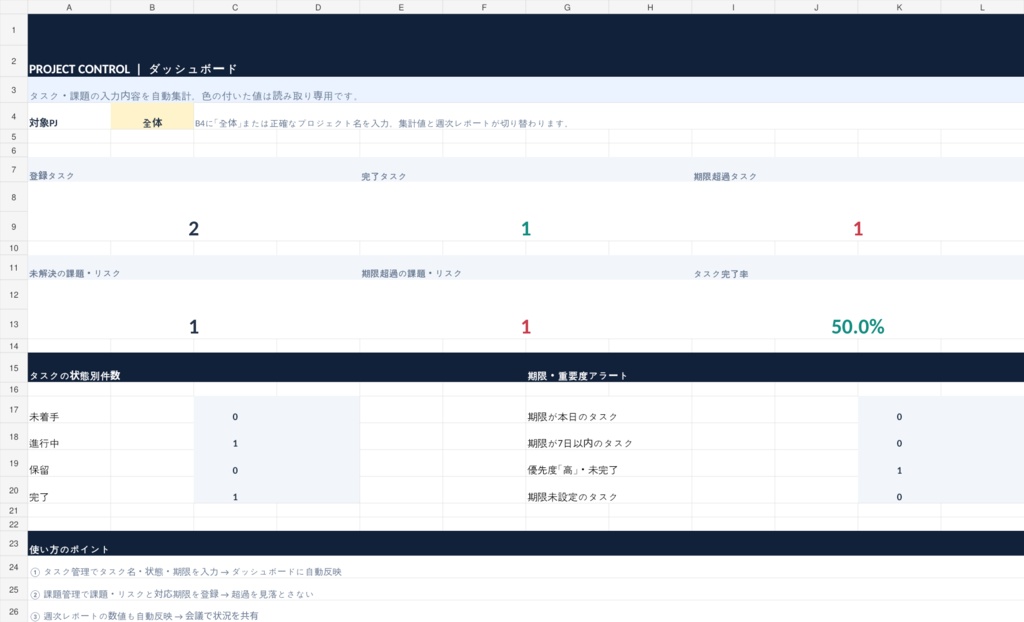The width and height of the screenshot is (1024, 622).
Task: Click the PROJECT CONTROL ダッシュボード title
Action: point(133,69)
